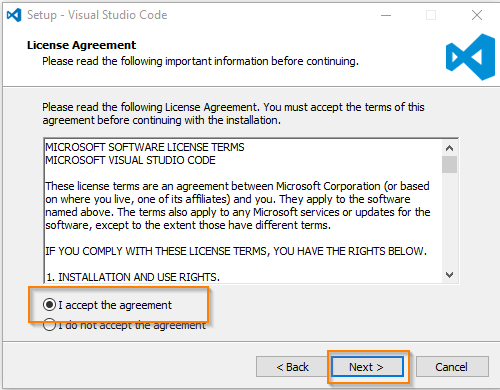Screen dimensions: 500x390
Task: Click the "License Agreement" heading
Action: [82, 45]
